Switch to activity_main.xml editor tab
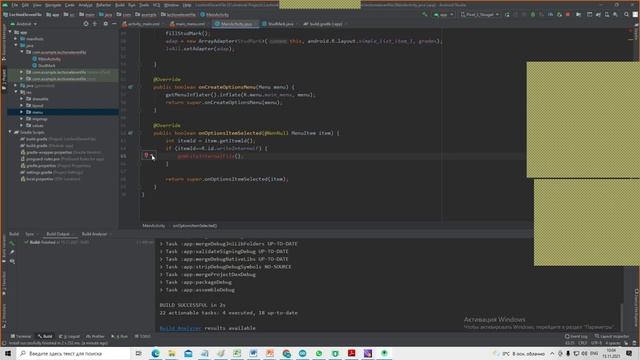The image size is (640, 360). pyautogui.click(x=141, y=24)
